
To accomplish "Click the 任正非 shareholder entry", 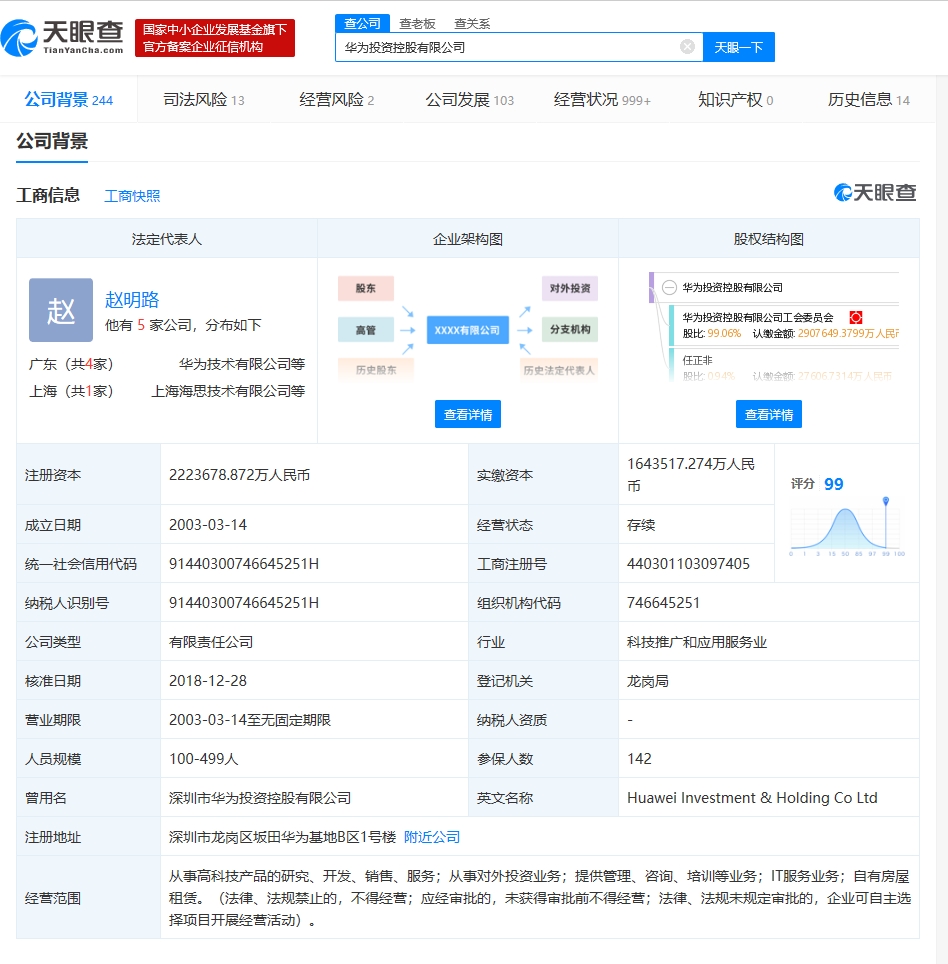I will 697,360.
